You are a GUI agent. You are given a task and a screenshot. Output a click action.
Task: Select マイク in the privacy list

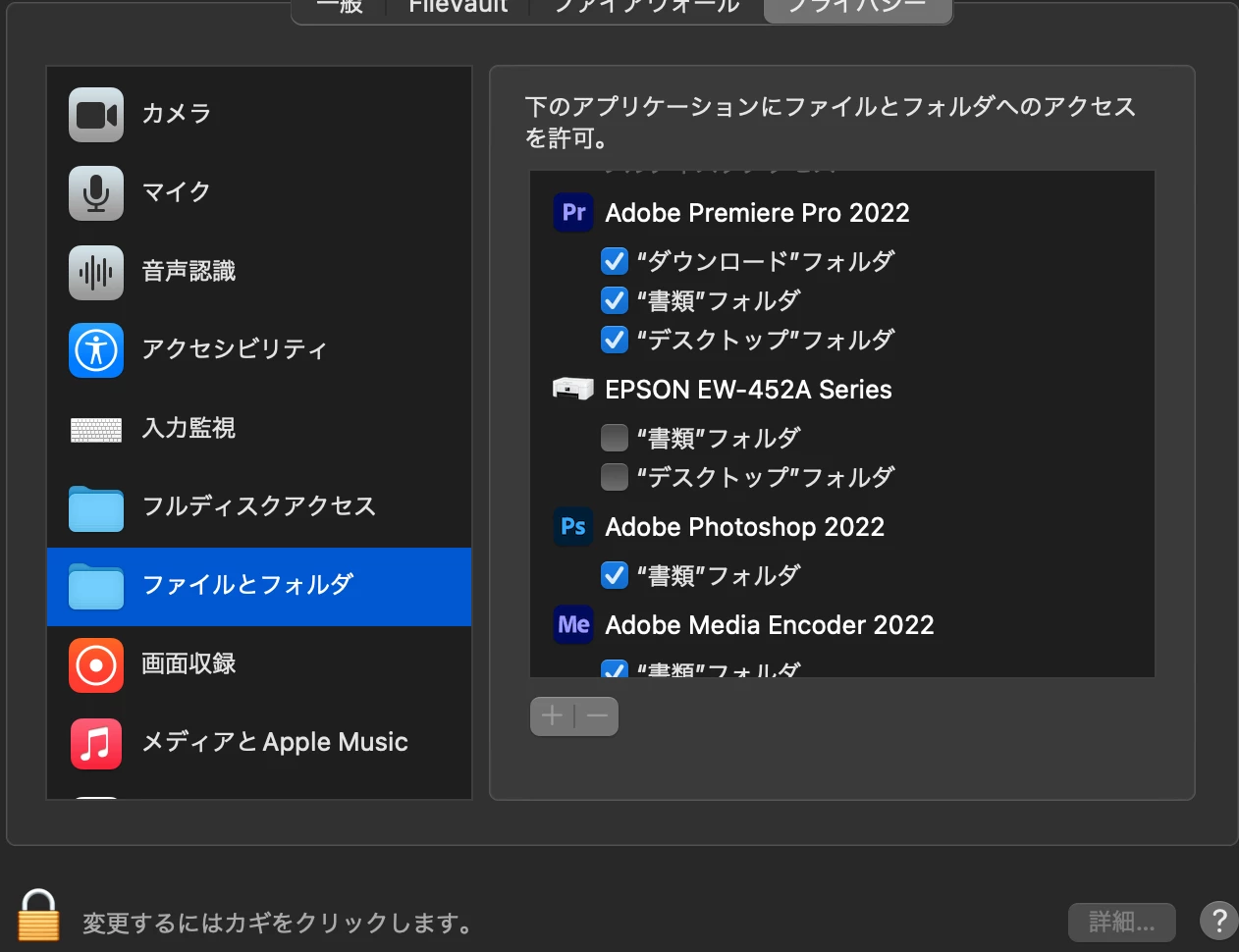[259, 193]
